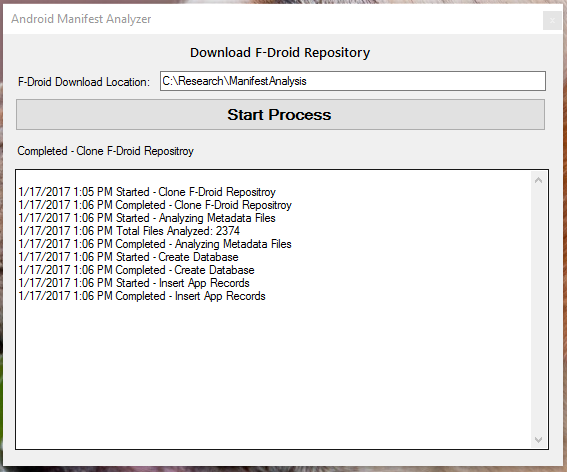The width and height of the screenshot is (567, 472).
Task: Select log line 'Completed - Analyzing Metadata Files'
Action: (155, 244)
